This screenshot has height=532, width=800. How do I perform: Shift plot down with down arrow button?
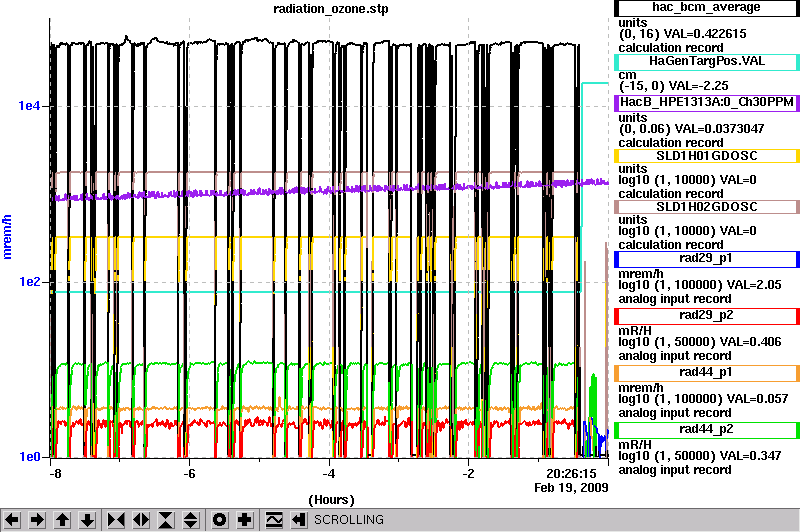click(x=88, y=520)
